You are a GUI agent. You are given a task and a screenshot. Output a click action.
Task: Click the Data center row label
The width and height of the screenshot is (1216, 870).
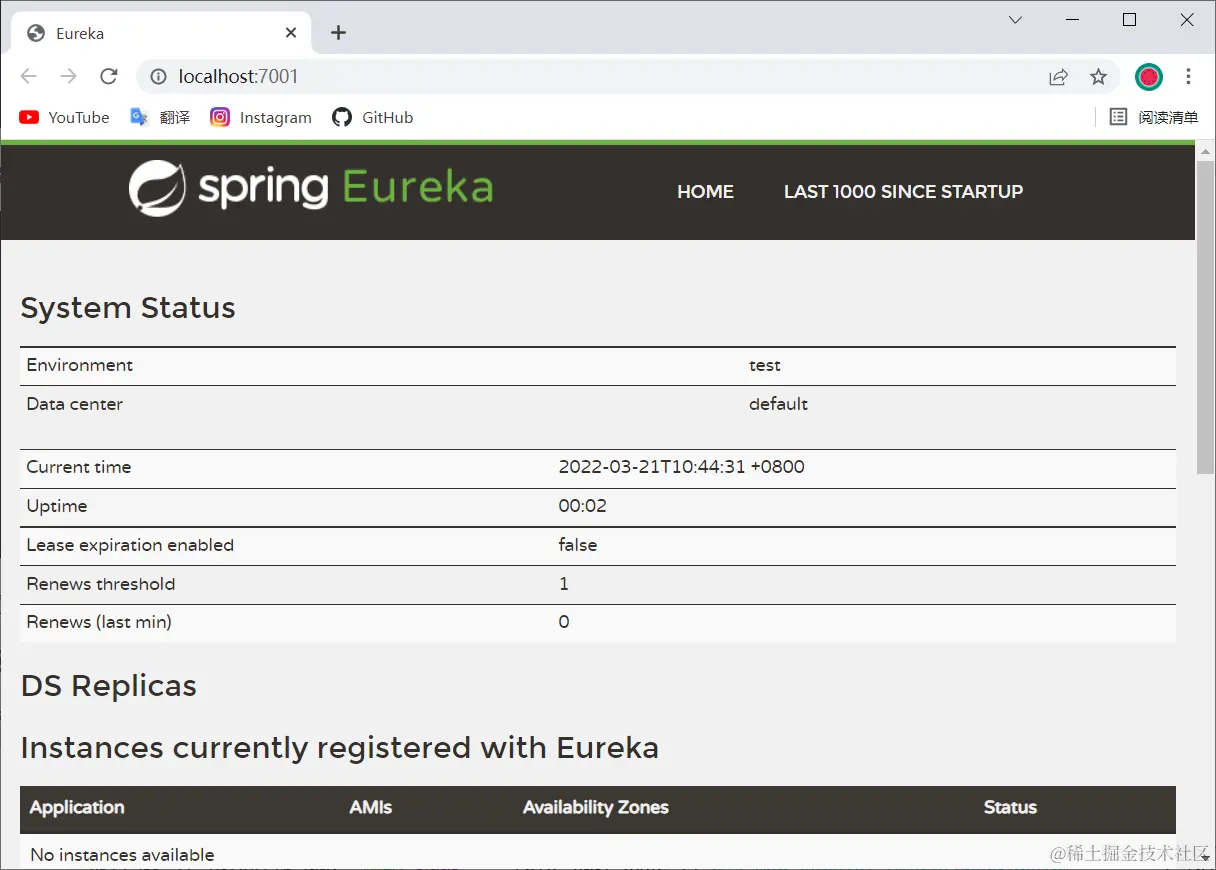pyautogui.click(x=75, y=404)
